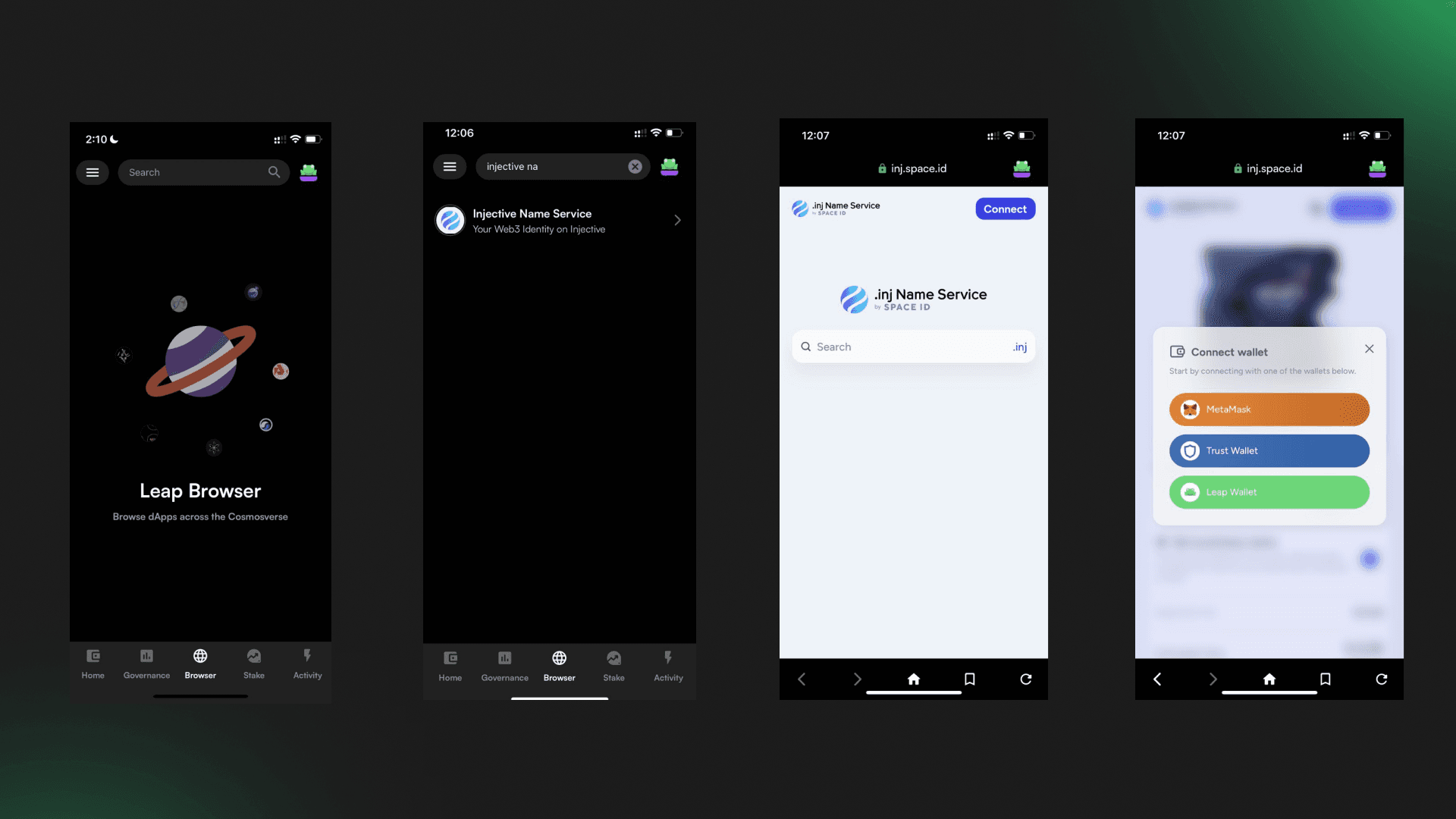
Task: Tap the Injective Name Service logo icon
Action: click(x=450, y=221)
